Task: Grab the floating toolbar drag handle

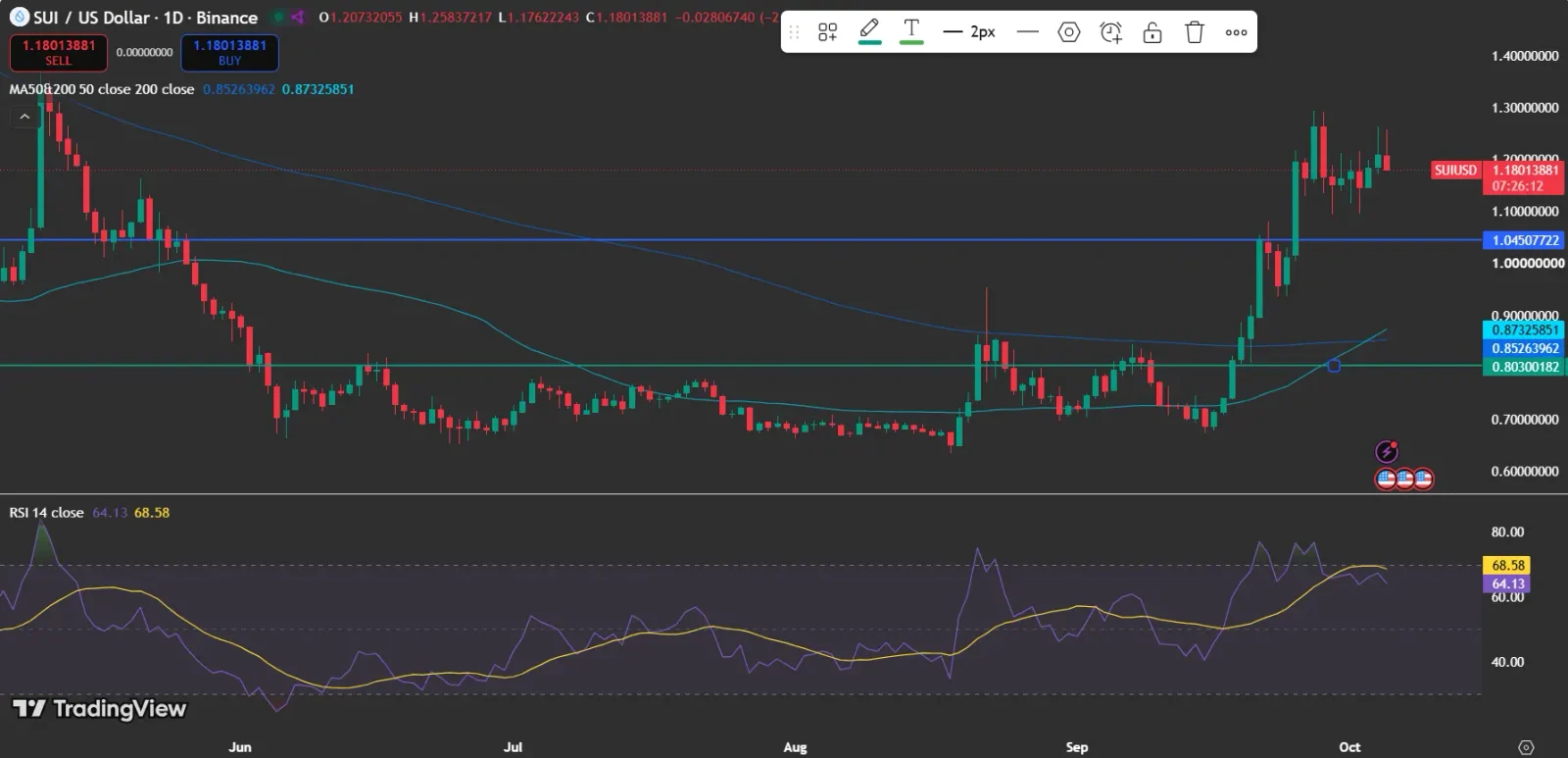Action: (x=795, y=32)
